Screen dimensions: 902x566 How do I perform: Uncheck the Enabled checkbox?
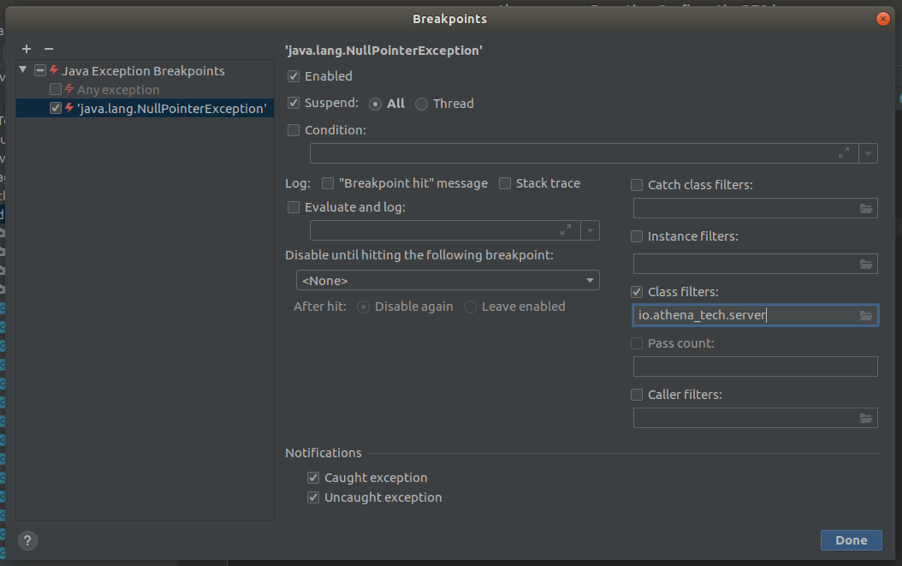[294, 76]
